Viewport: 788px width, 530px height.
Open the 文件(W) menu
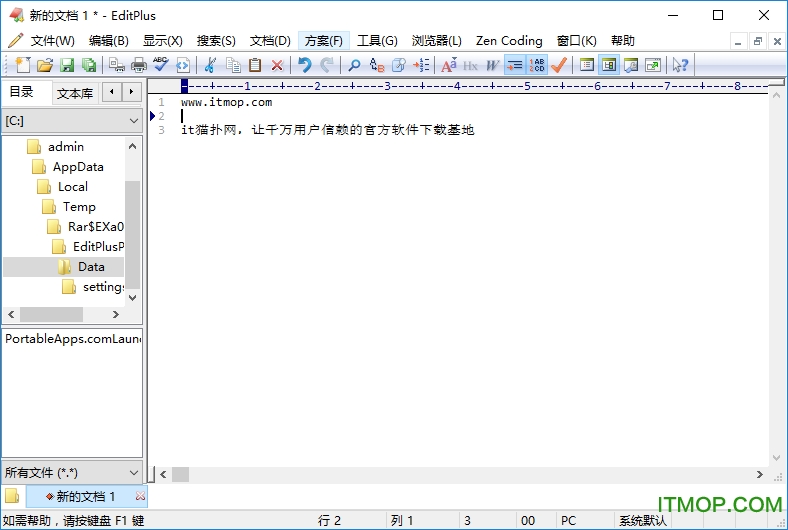tap(52, 41)
